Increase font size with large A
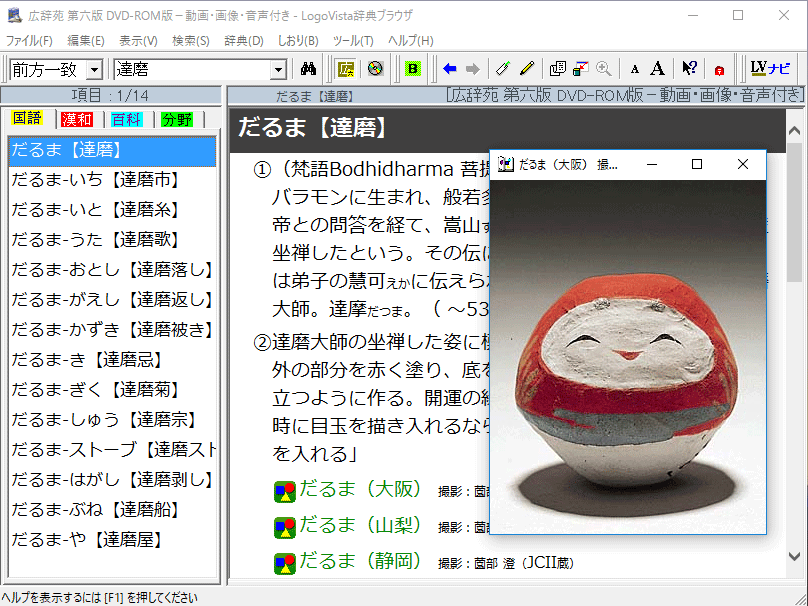Screen dimensions: 808x606 click(x=657, y=69)
